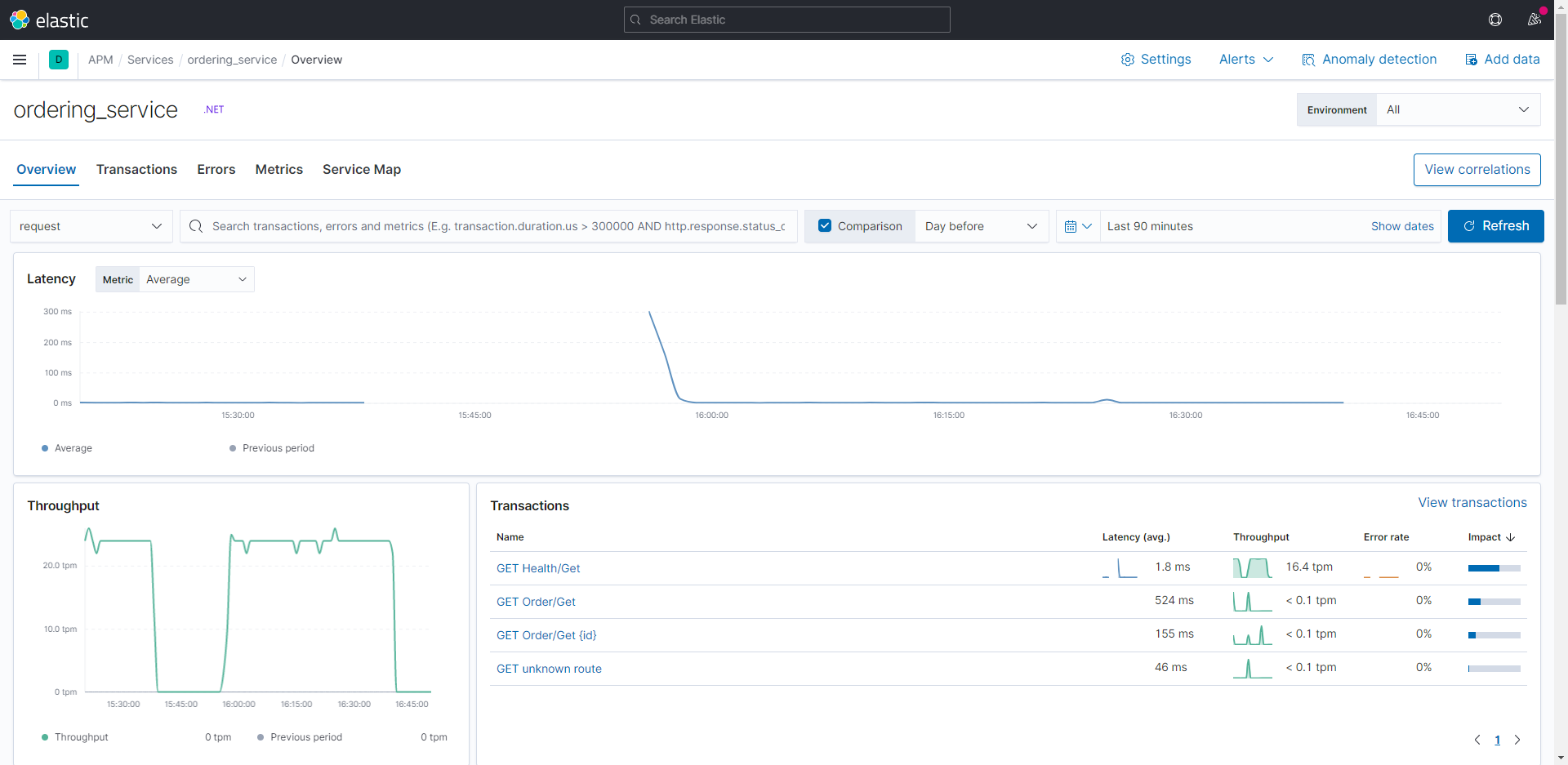Click the D space avatar

pos(59,60)
